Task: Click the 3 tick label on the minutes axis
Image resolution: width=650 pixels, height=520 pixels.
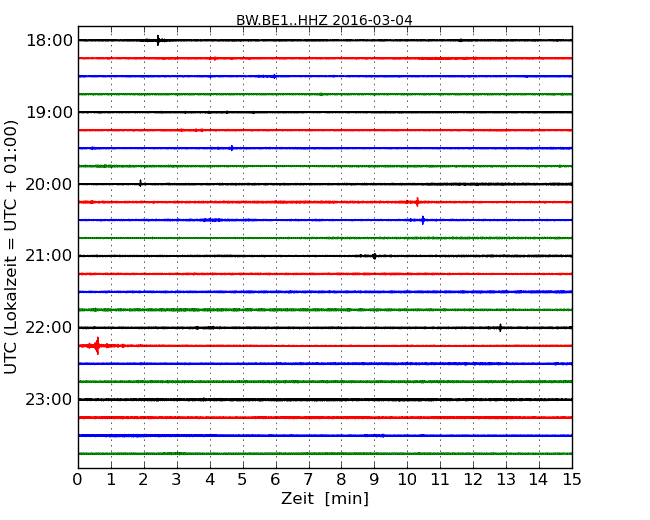Action: tap(177, 479)
